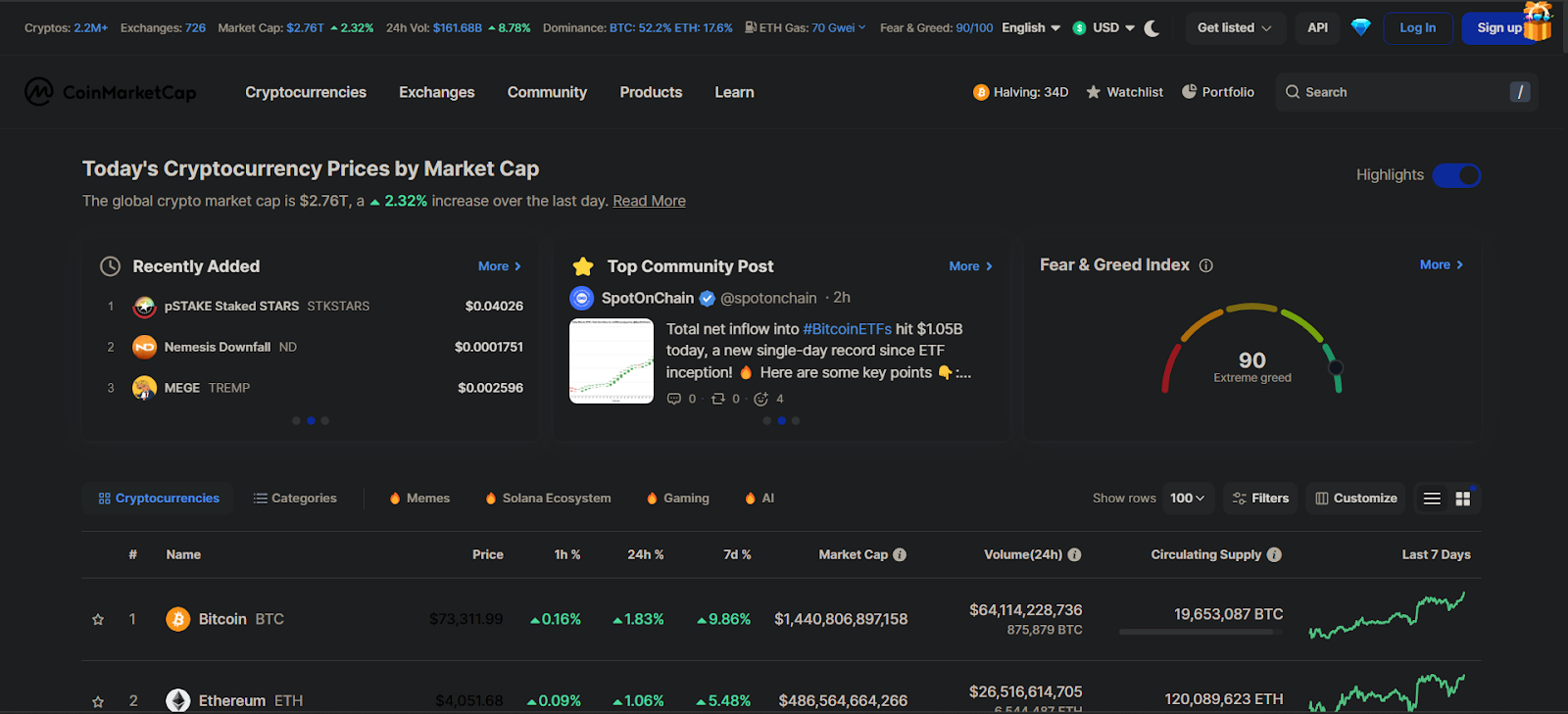Open the gift box icon on Sign up
Screen dimensions: 1568x714
[x=1538, y=20]
